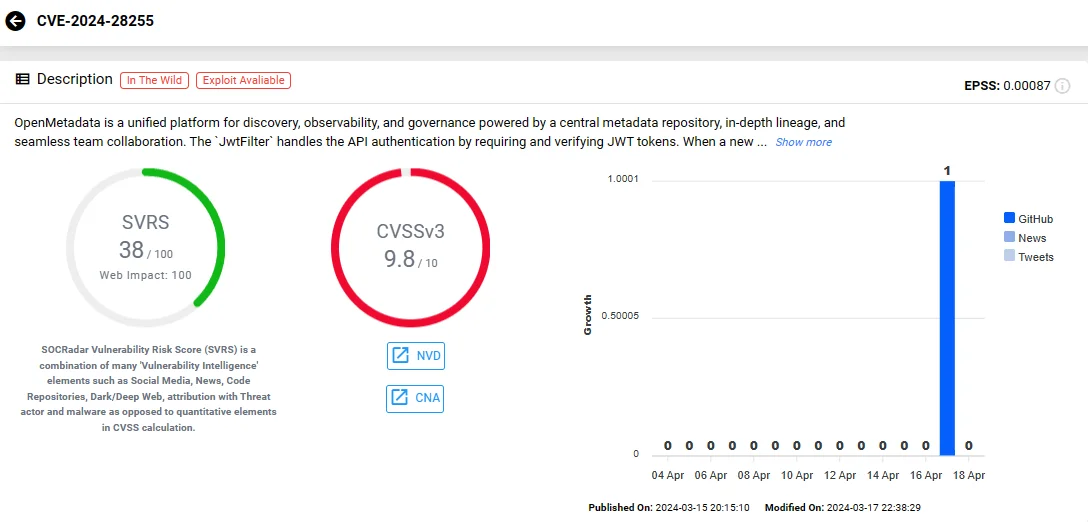Click the Description heading text
The width and height of the screenshot is (1088, 522).
click(x=74, y=79)
